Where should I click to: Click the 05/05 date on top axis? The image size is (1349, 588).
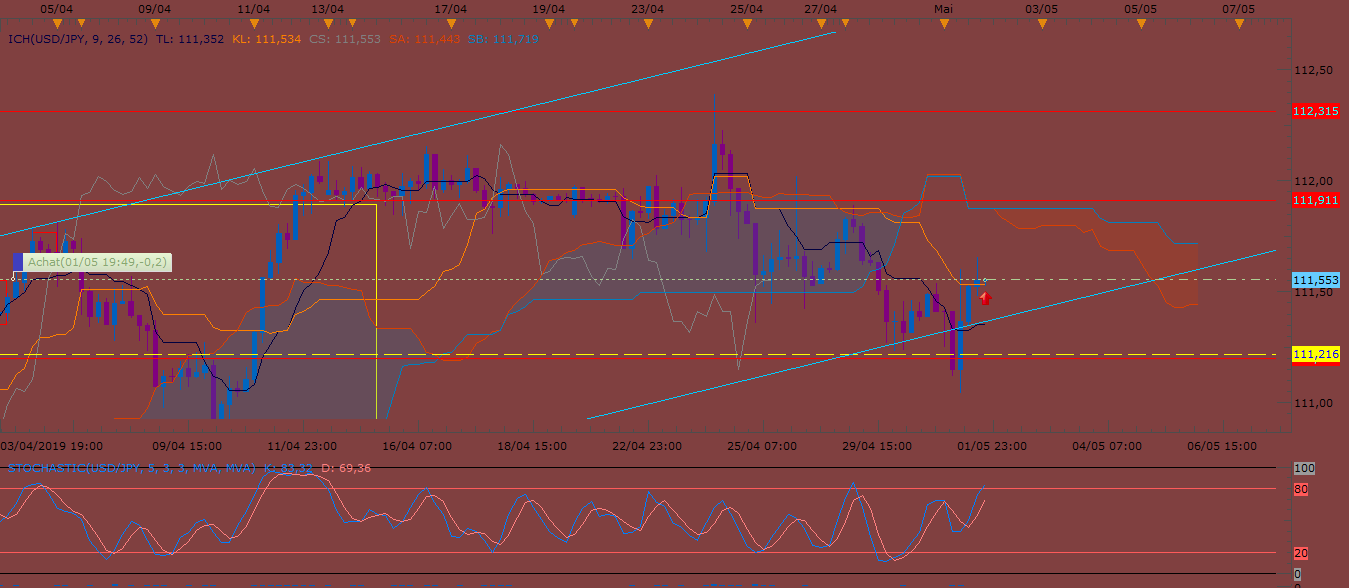(x=1140, y=8)
